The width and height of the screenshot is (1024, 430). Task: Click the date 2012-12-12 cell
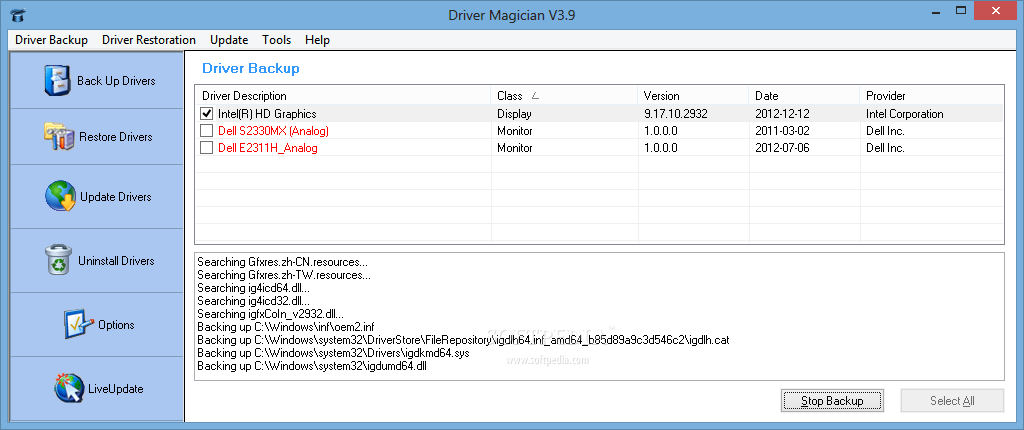coord(782,114)
